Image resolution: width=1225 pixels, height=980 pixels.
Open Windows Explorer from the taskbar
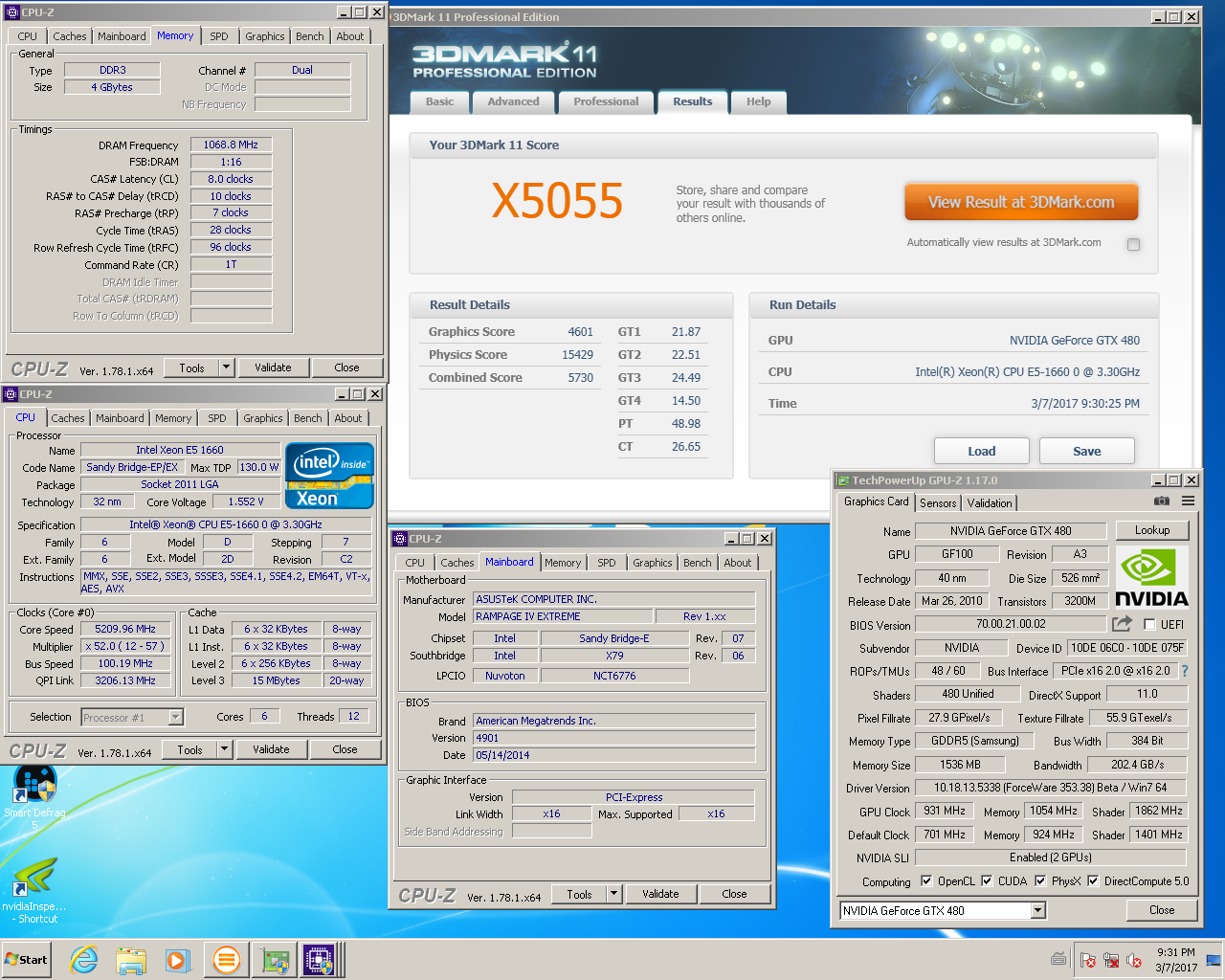pyautogui.click(x=131, y=959)
